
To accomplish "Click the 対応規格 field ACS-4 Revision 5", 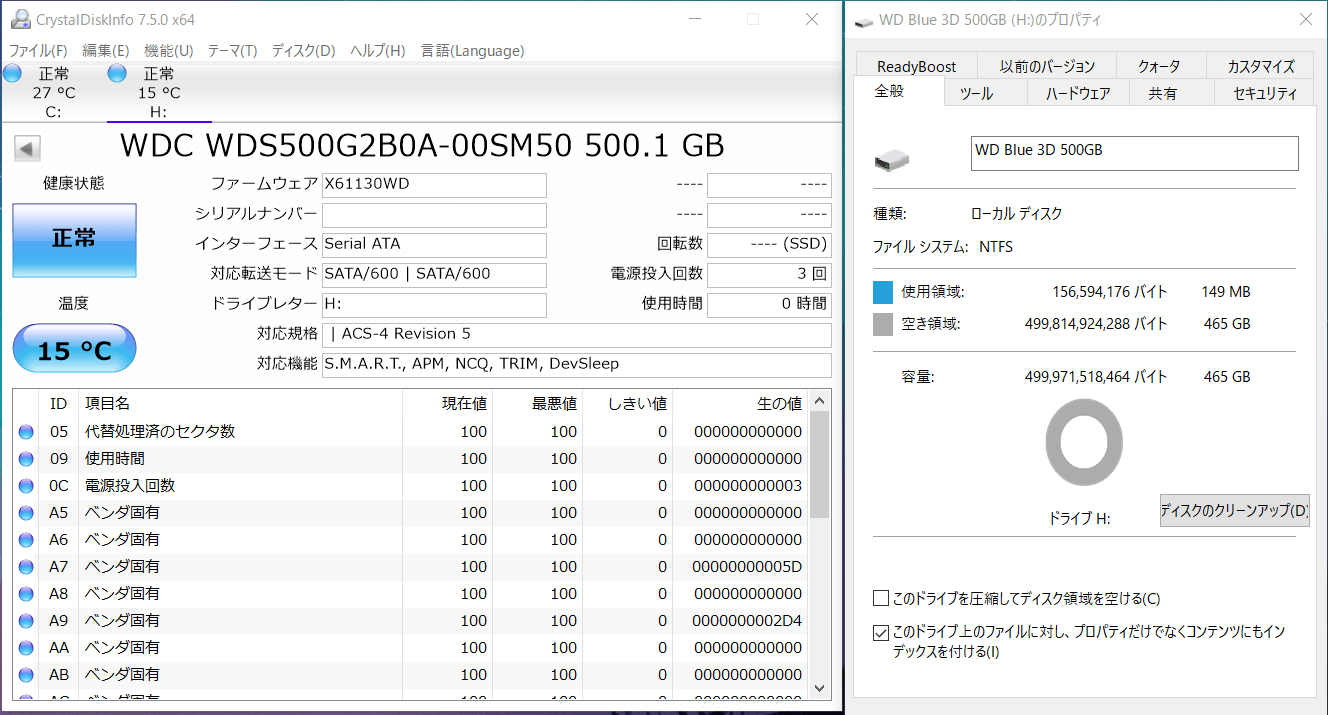I will coord(577,335).
